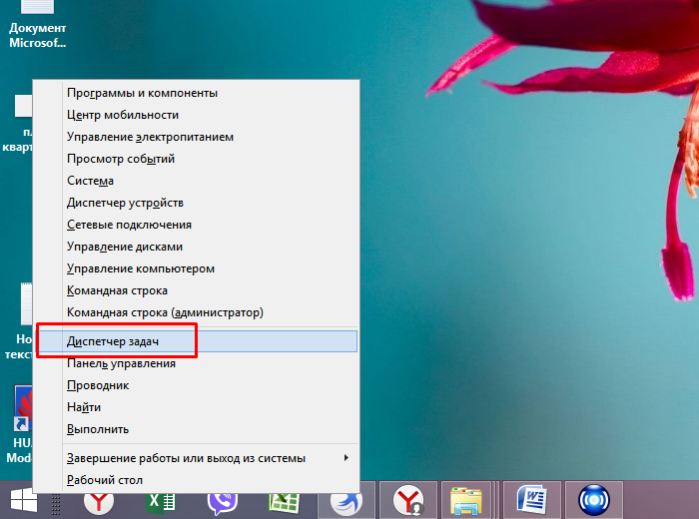The width and height of the screenshot is (699, 519).
Task: Select Управление дисками
Action: coord(196,246)
